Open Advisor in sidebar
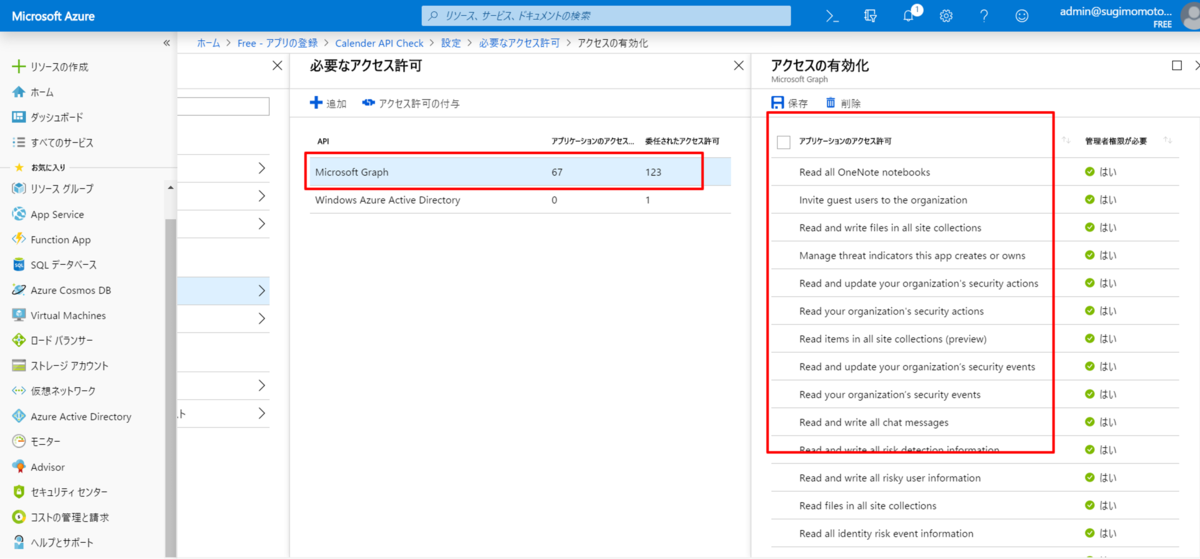 [38, 467]
